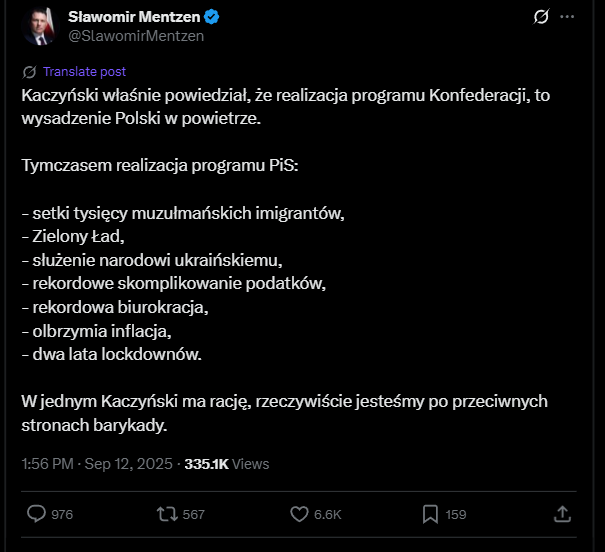Viewport: 605px width, 552px height.
Task: Click the Grok icon at top right
Action: click(541, 17)
